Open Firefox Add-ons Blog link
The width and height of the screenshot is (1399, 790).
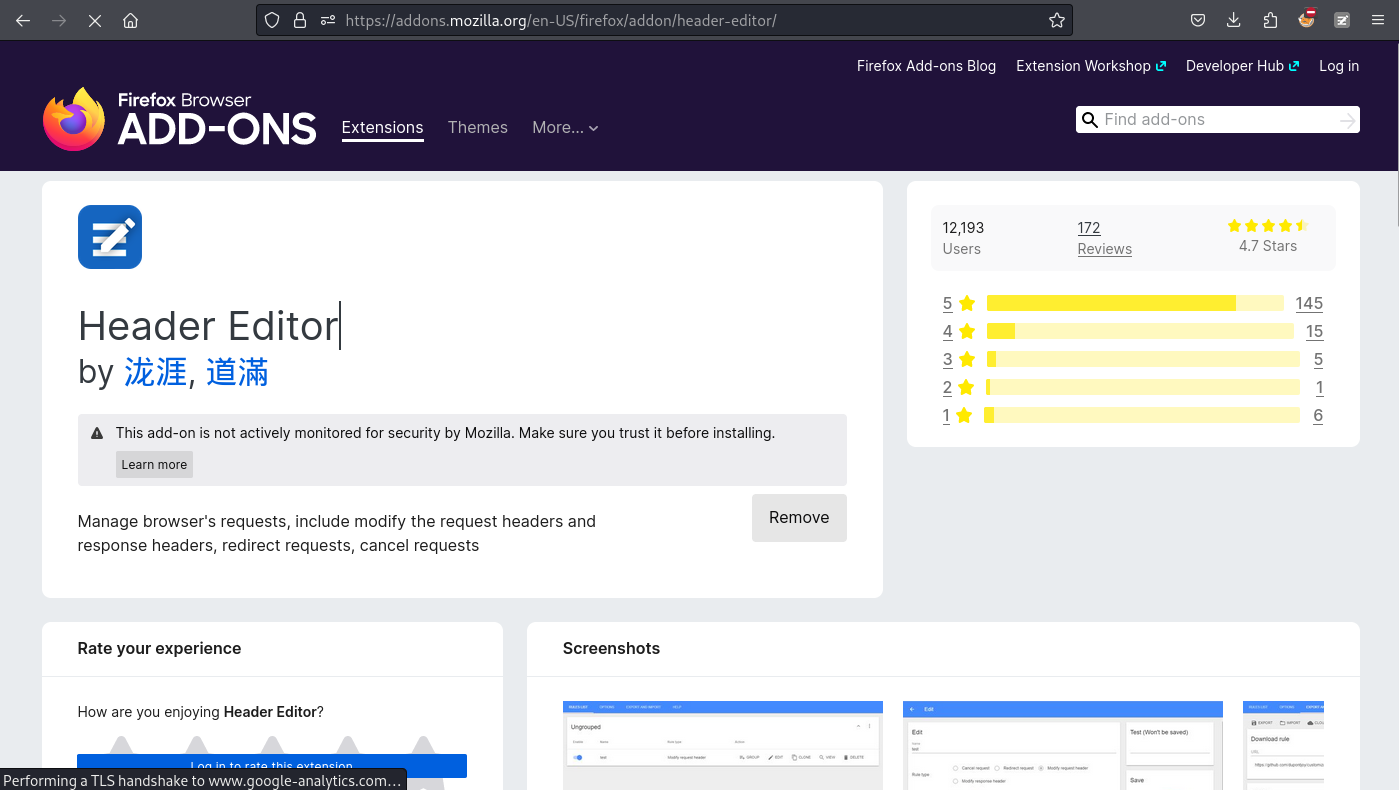pyautogui.click(x=926, y=66)
